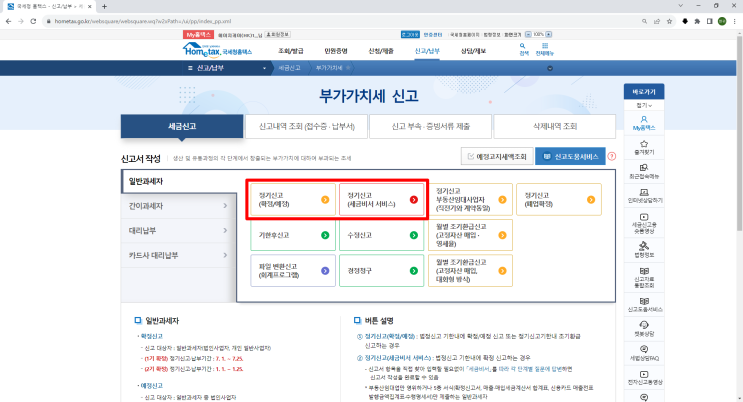Open the 회원정보 button

[278, 35]
